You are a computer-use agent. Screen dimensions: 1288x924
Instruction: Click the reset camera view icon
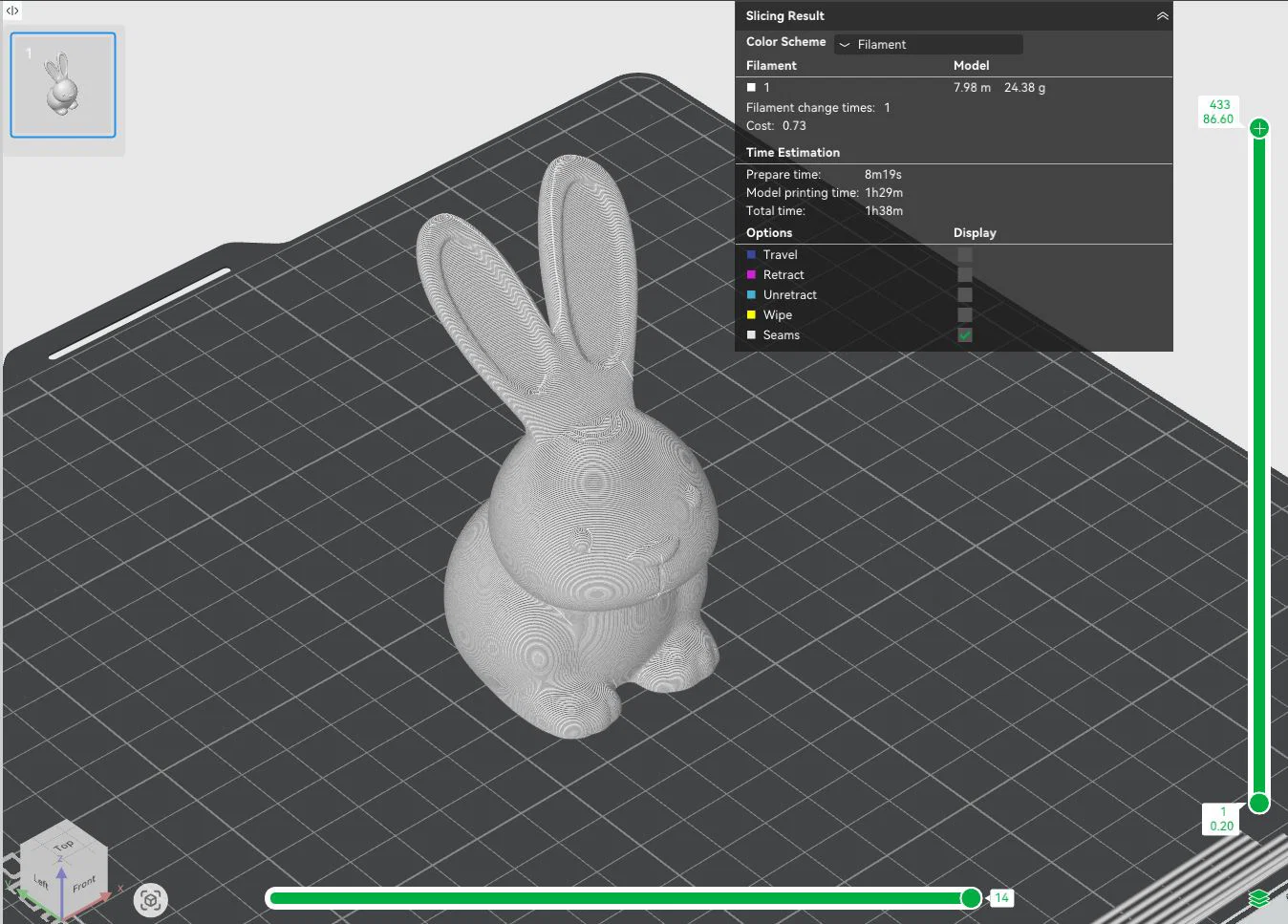(150, 899)
